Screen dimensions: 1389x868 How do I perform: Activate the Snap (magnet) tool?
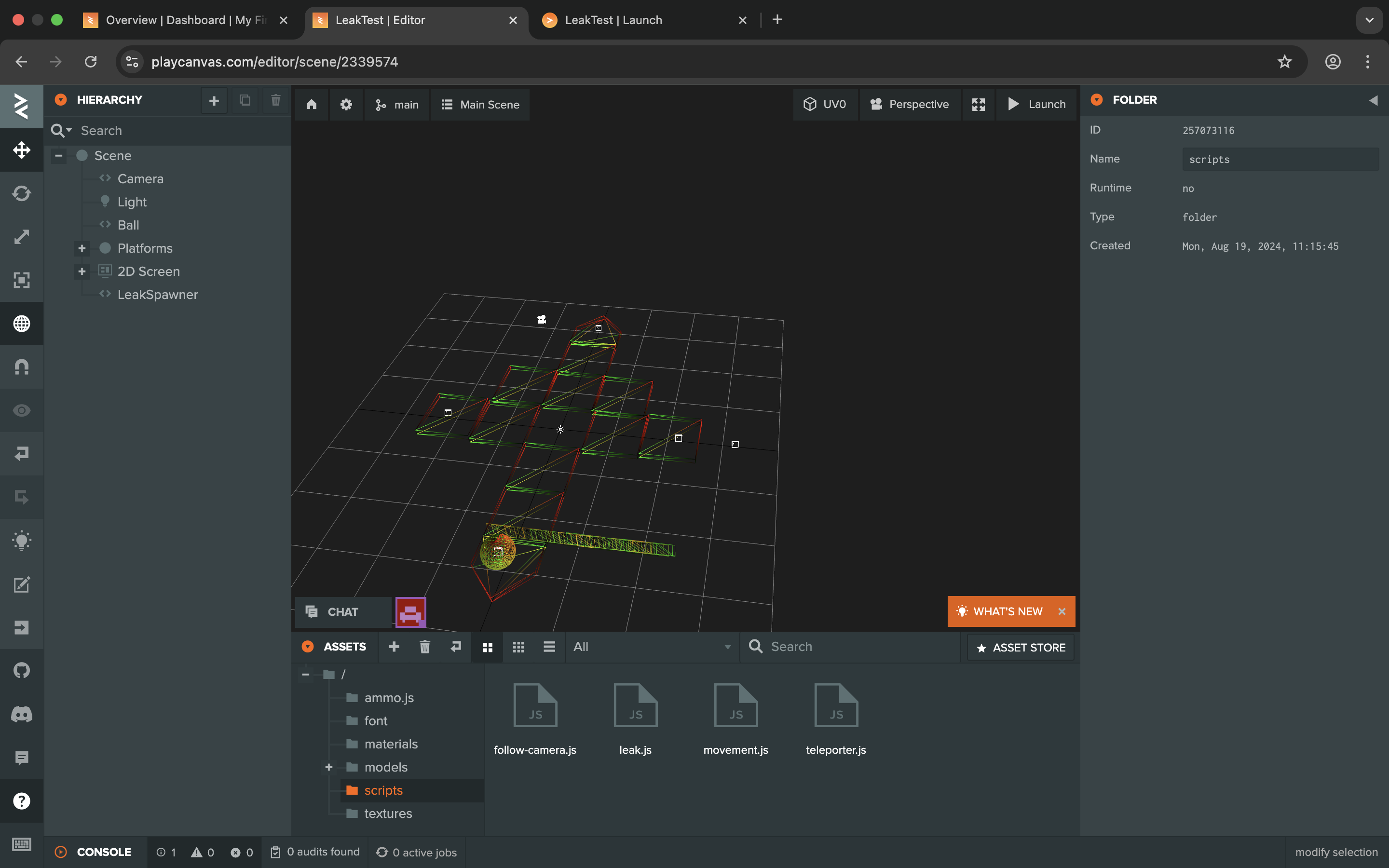point(21,366)
